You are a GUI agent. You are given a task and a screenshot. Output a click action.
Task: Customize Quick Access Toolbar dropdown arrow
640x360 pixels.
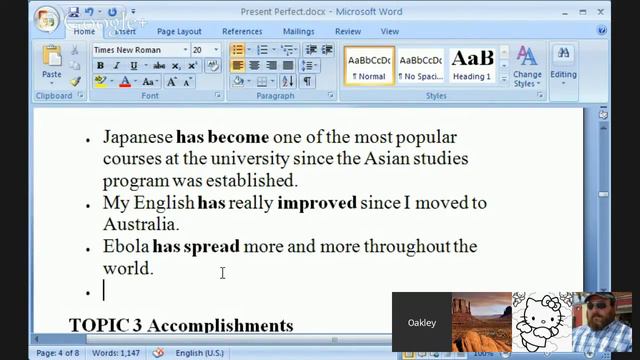coord(133,12)
